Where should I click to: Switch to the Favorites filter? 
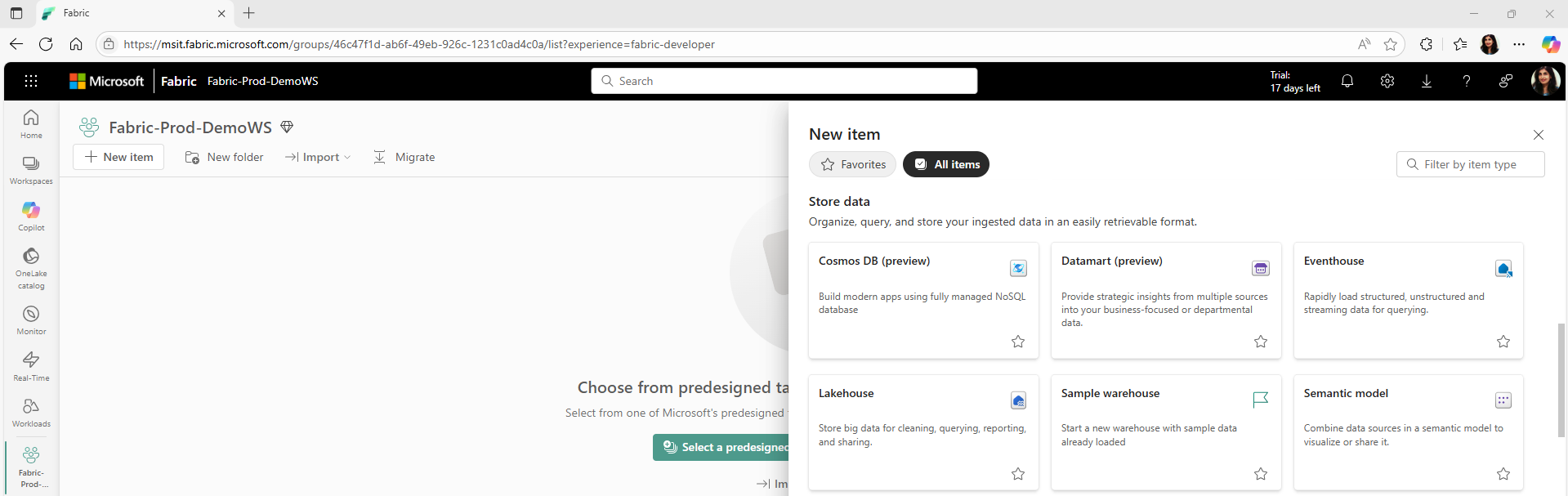coord(852,164)
